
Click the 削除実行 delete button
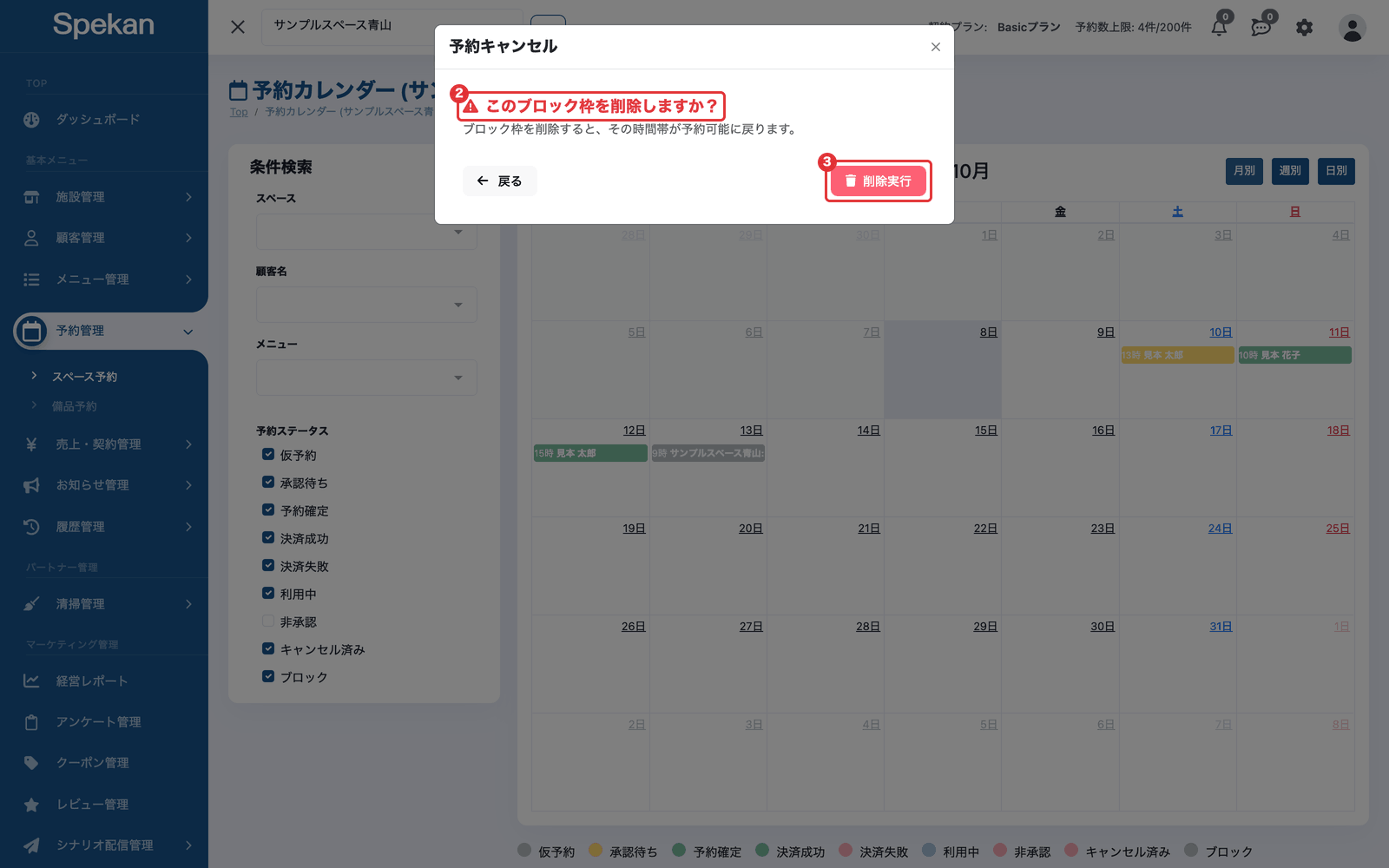(x=878, y=181)
